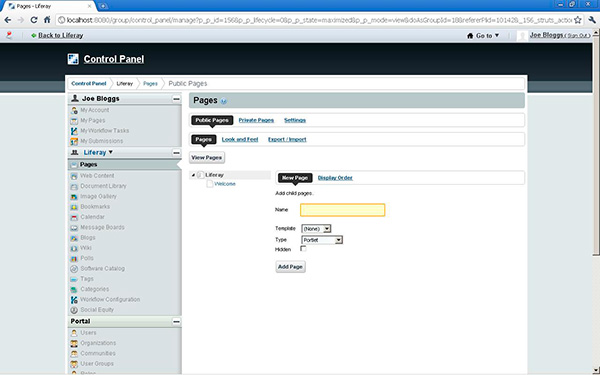Open Social Equity in sidebar
The height and width of the screenshot is (375, 600).
97,310
